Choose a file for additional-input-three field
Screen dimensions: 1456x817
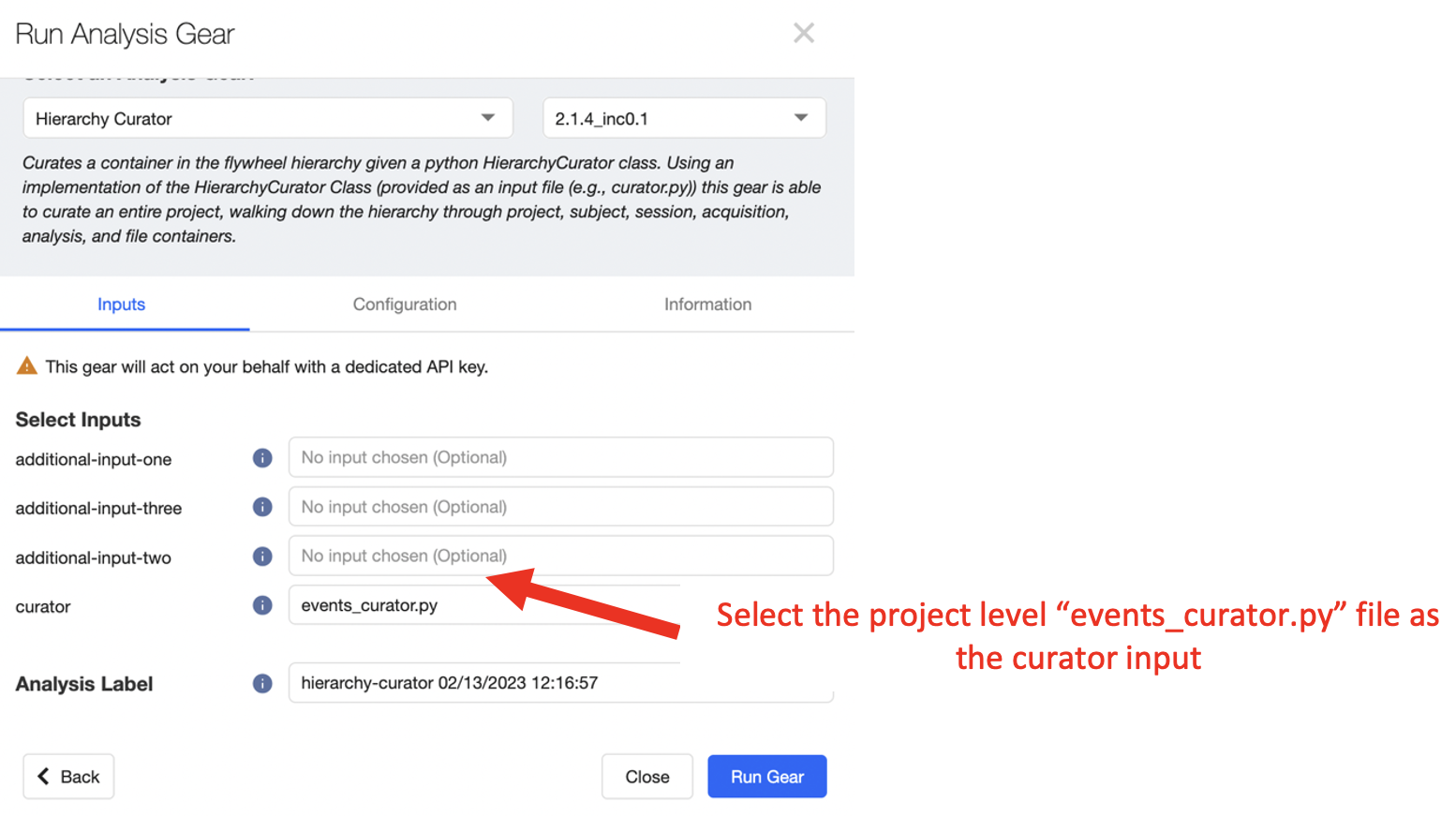[561, 507]
